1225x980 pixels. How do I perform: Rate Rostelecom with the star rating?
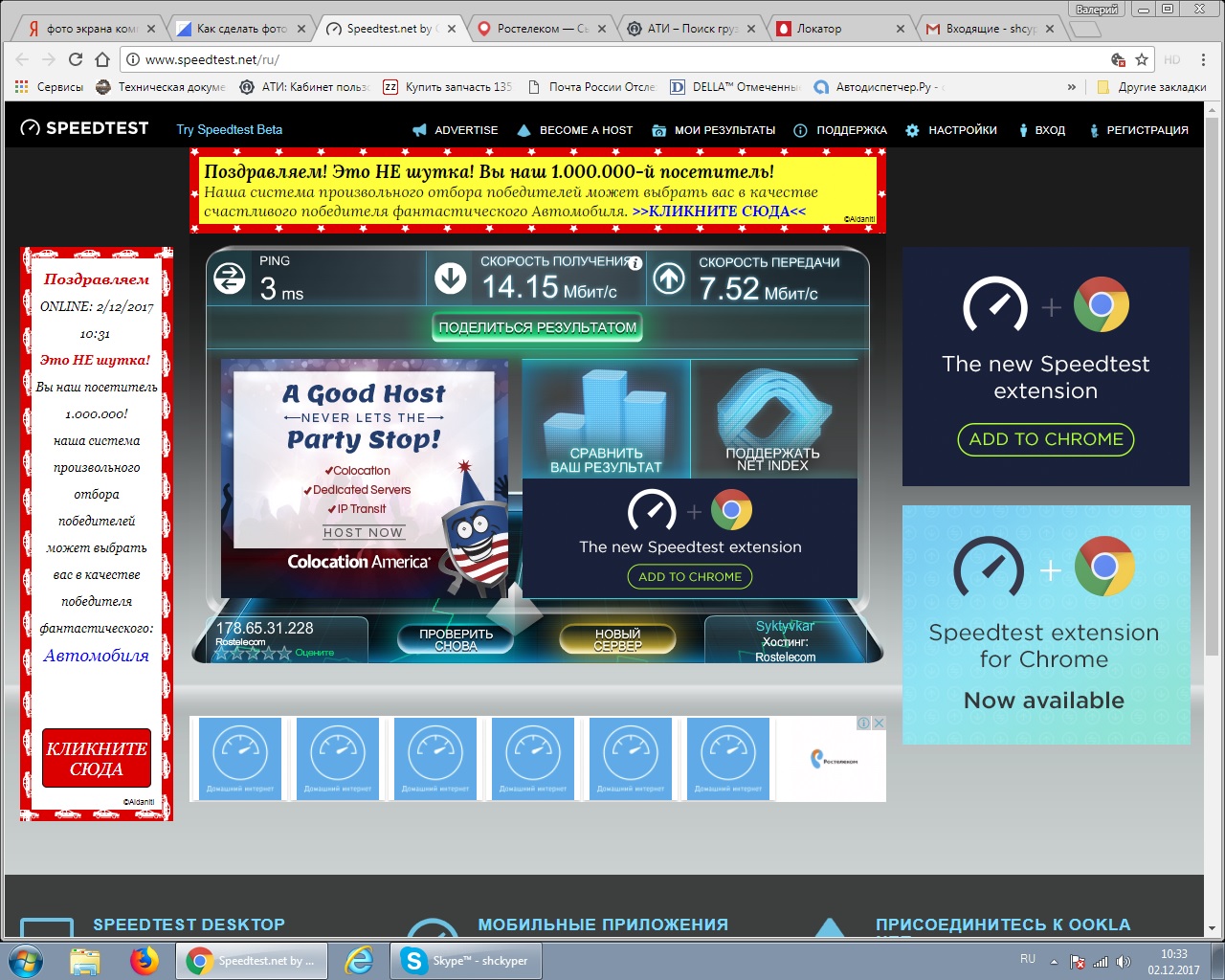253,653
